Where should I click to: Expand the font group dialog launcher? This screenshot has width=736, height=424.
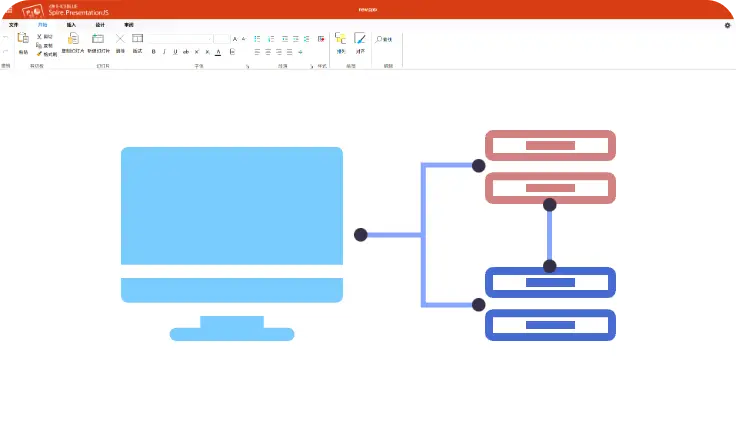247,66
